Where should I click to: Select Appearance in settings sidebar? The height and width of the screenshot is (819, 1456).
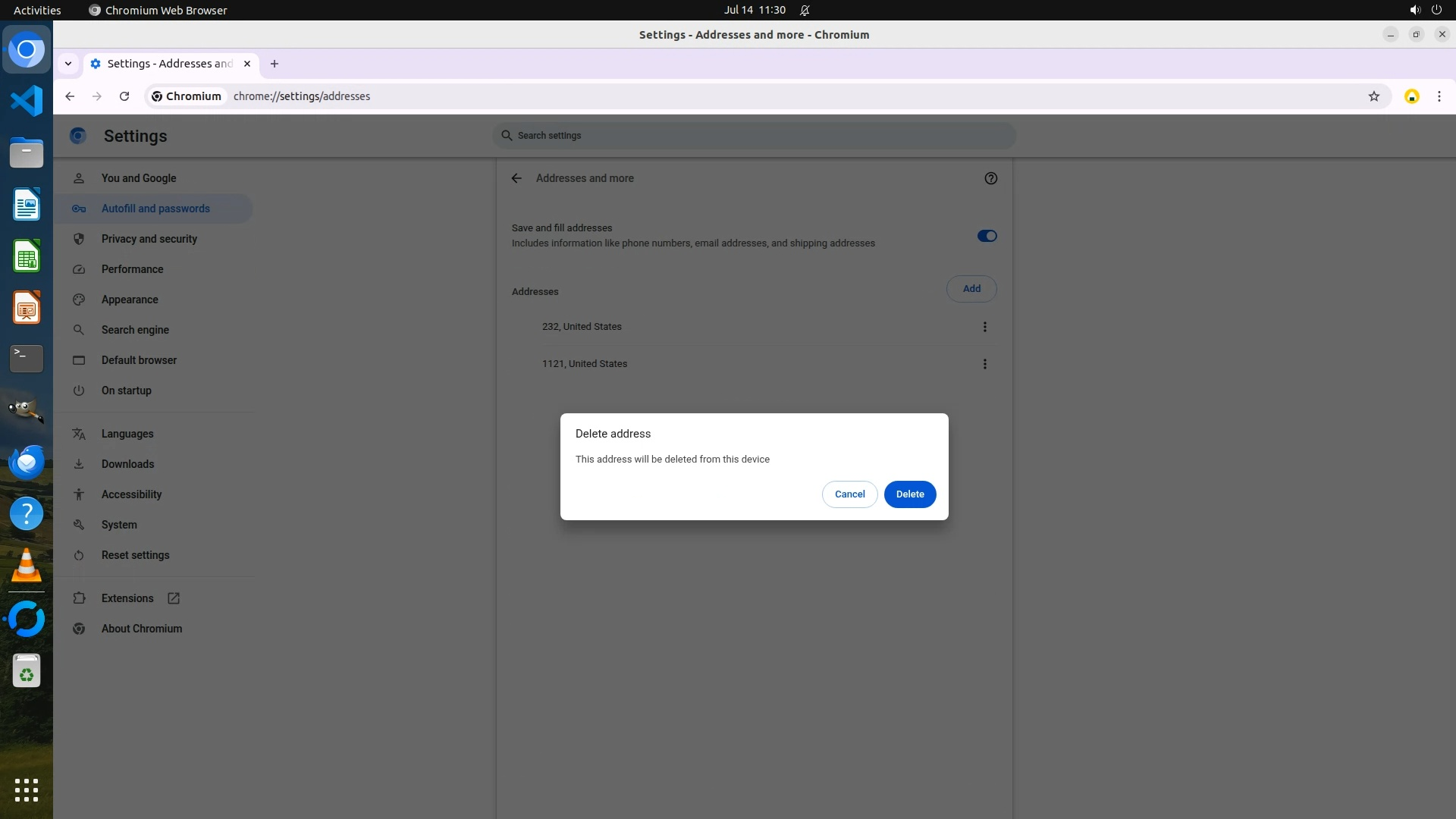pyautogui.click(x=130, y=300)
